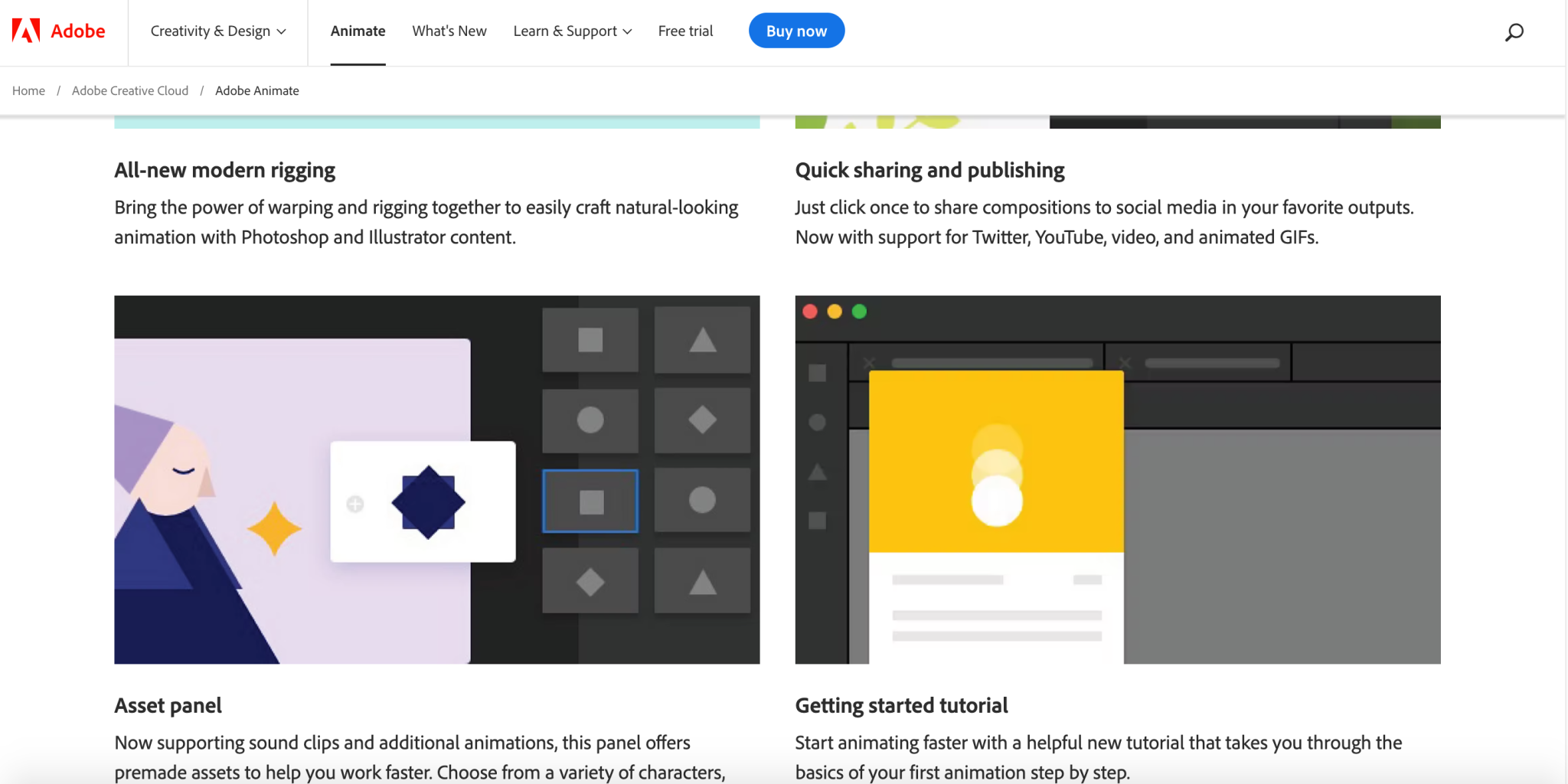Click the yellow four-point star in illustration

(274, 528)
